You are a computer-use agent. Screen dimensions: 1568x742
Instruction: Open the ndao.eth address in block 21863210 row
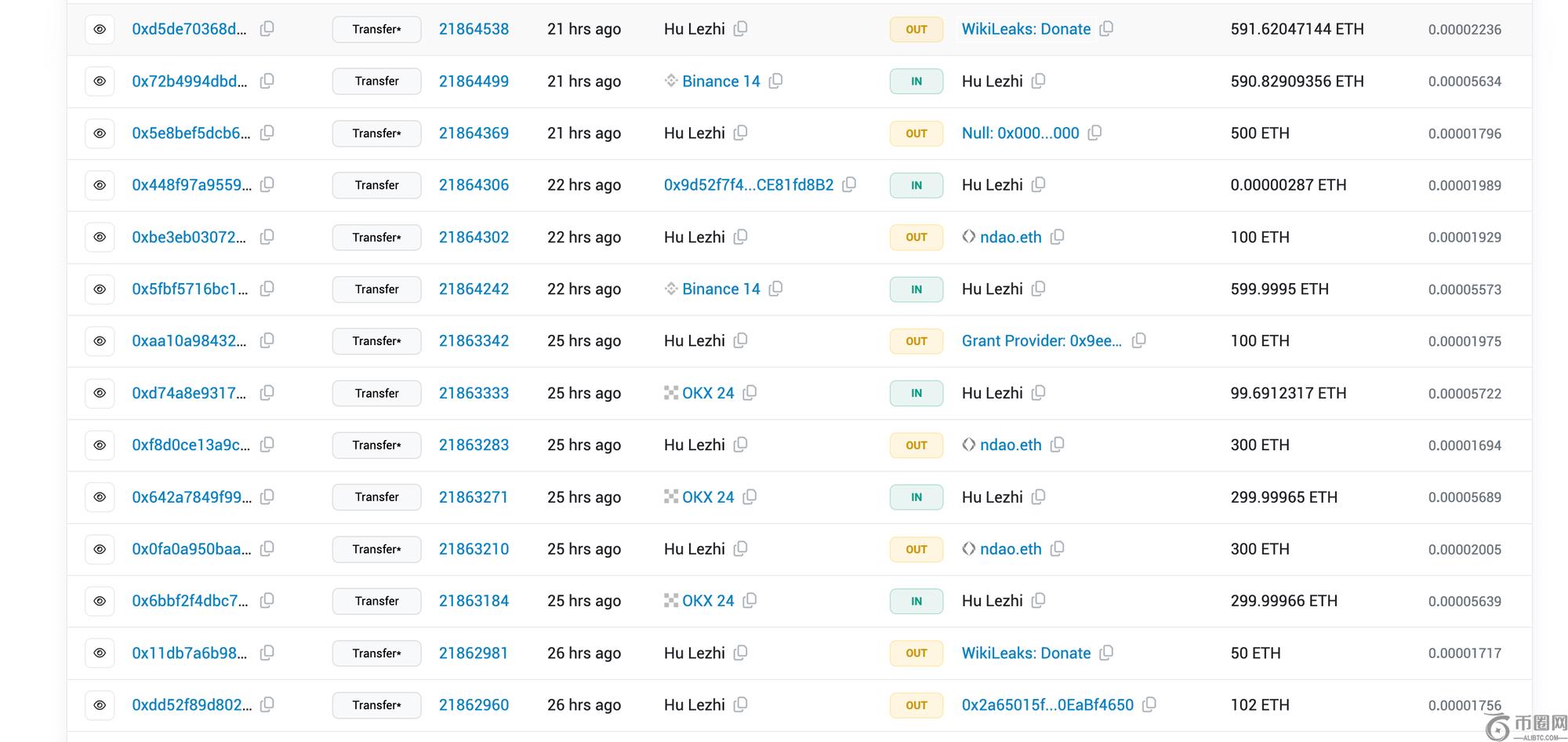tap(1010, 549)
